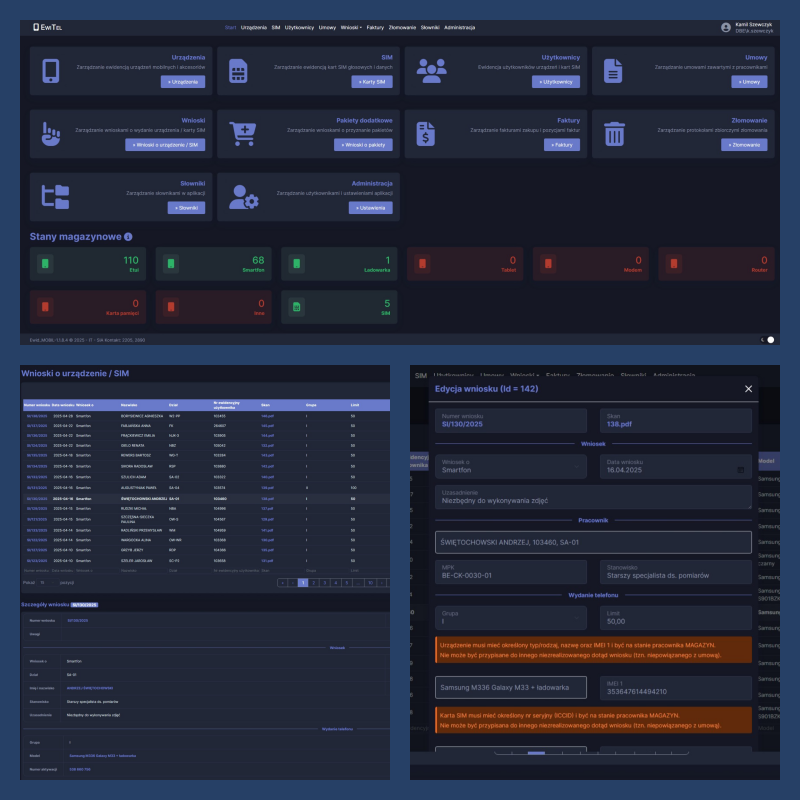This screenshot has height=800, width=800.
Task: Close the Edycja wniosku dialog
Action: (749, 389)
